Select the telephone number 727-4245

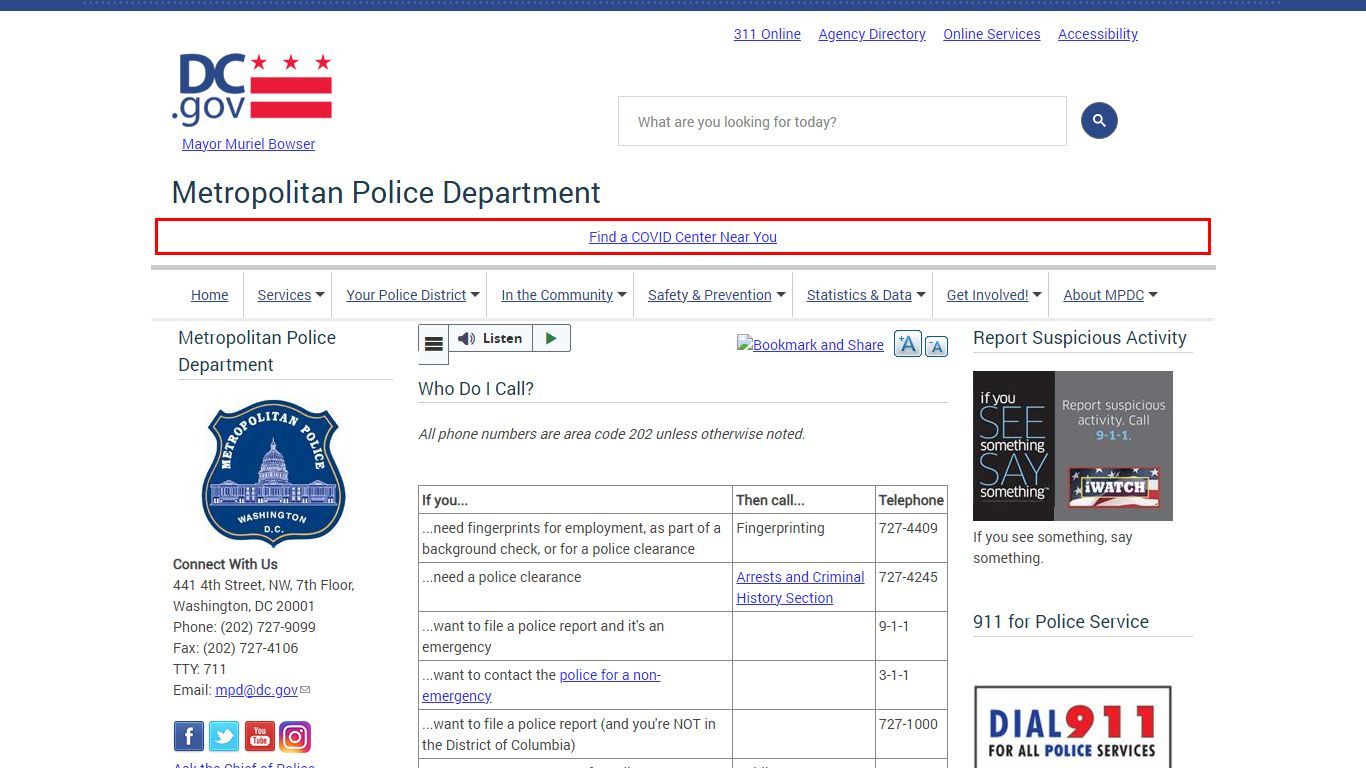908,577
